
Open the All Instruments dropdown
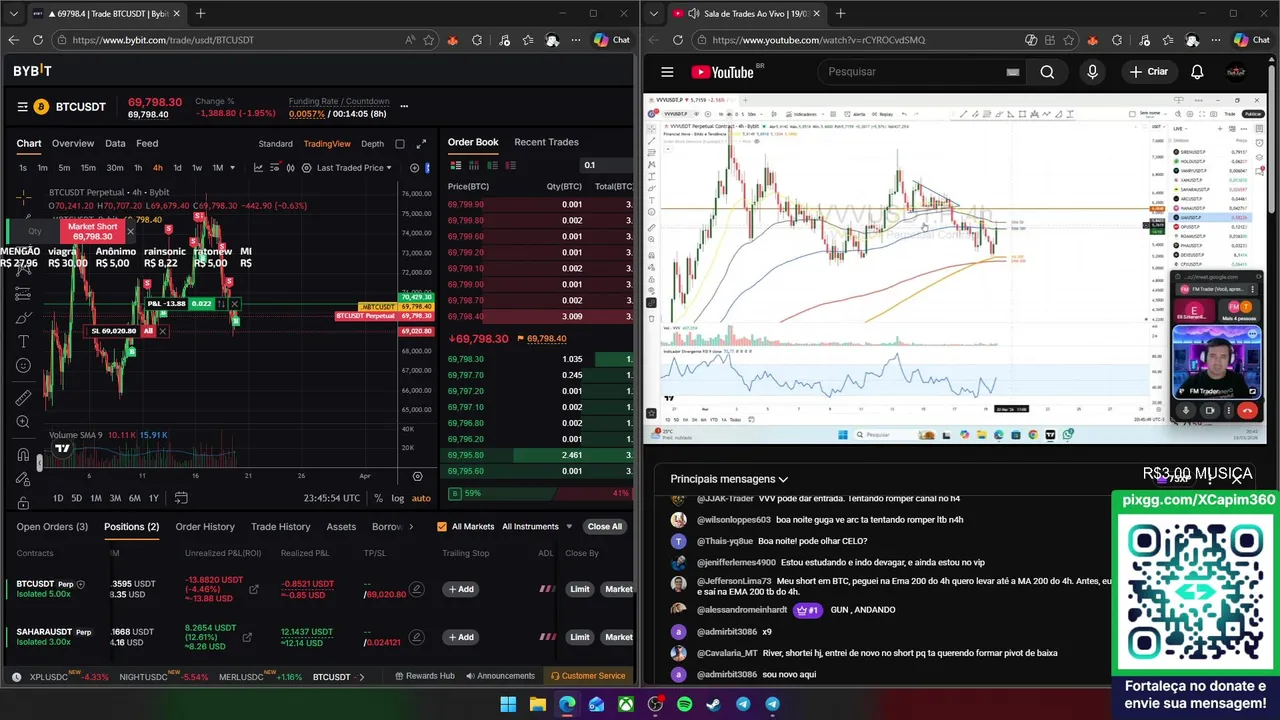tap(537, 527)
